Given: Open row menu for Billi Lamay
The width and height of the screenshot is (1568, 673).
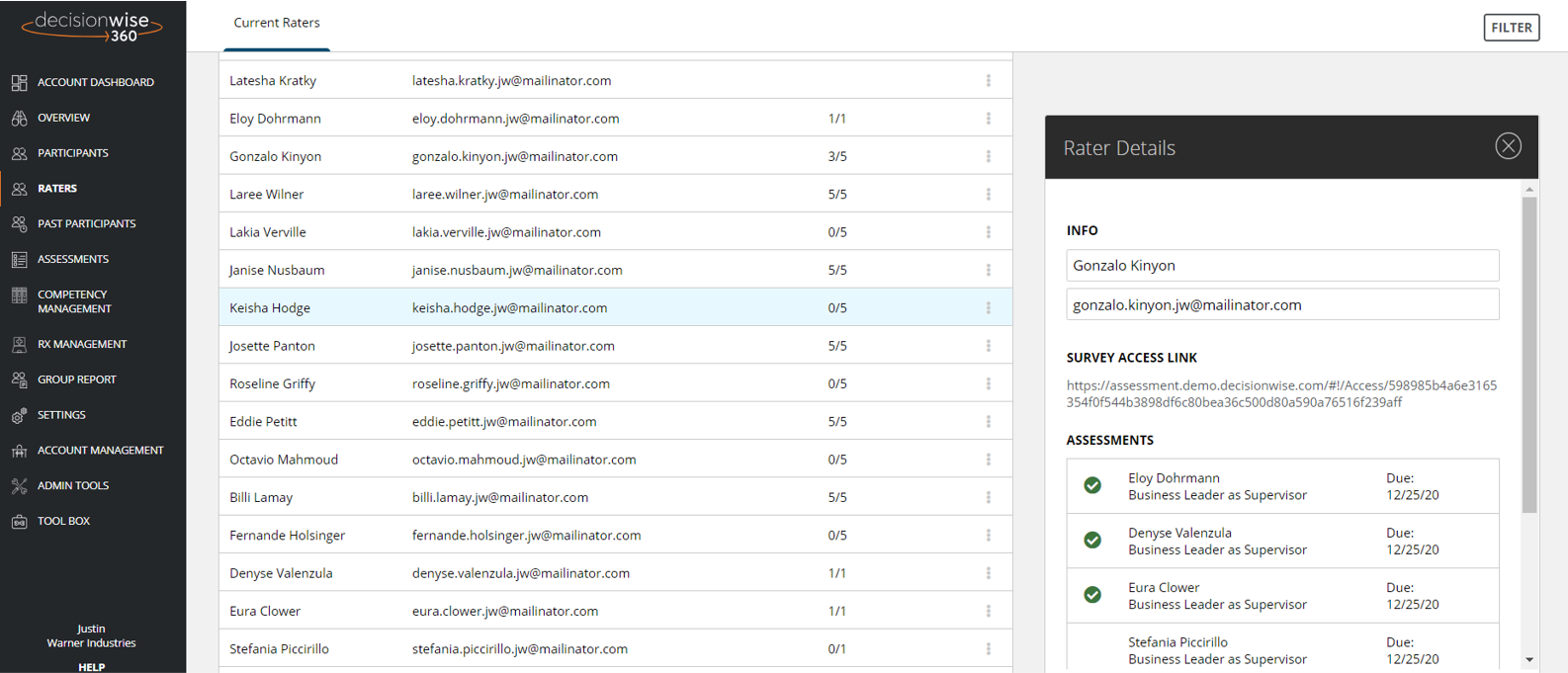Looking at the screenshot, I should click(988, 497).
